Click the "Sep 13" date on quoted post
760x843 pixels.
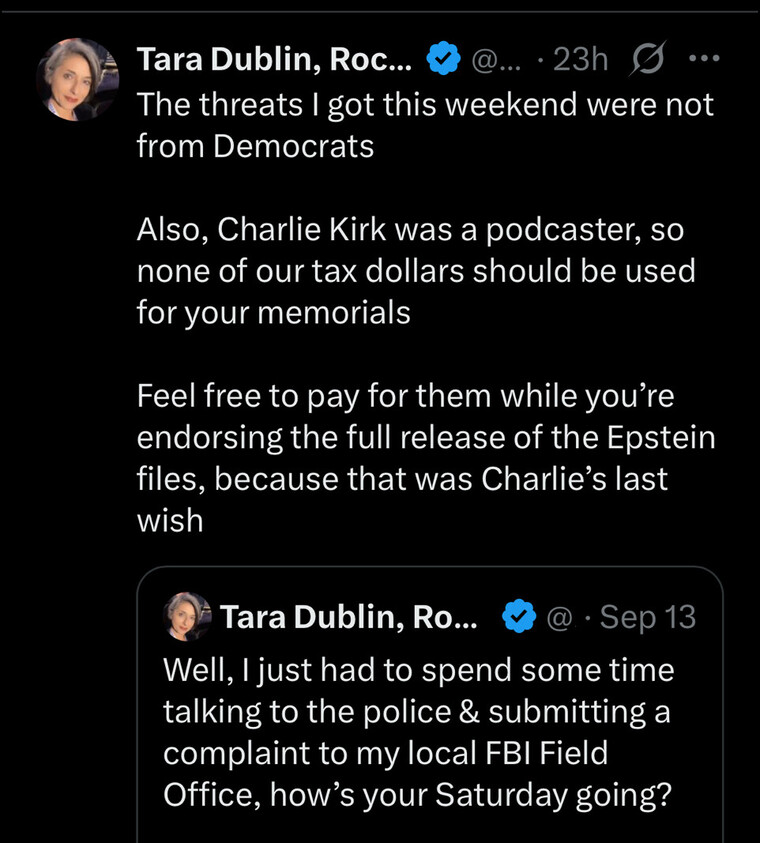tap(644, 617)
